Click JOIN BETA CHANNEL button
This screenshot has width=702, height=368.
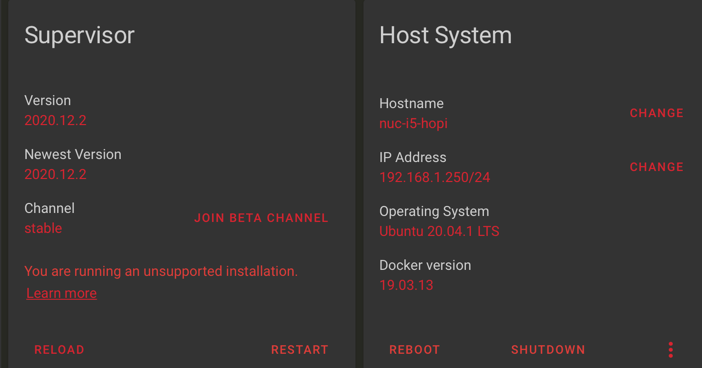(x=261, y=218)
